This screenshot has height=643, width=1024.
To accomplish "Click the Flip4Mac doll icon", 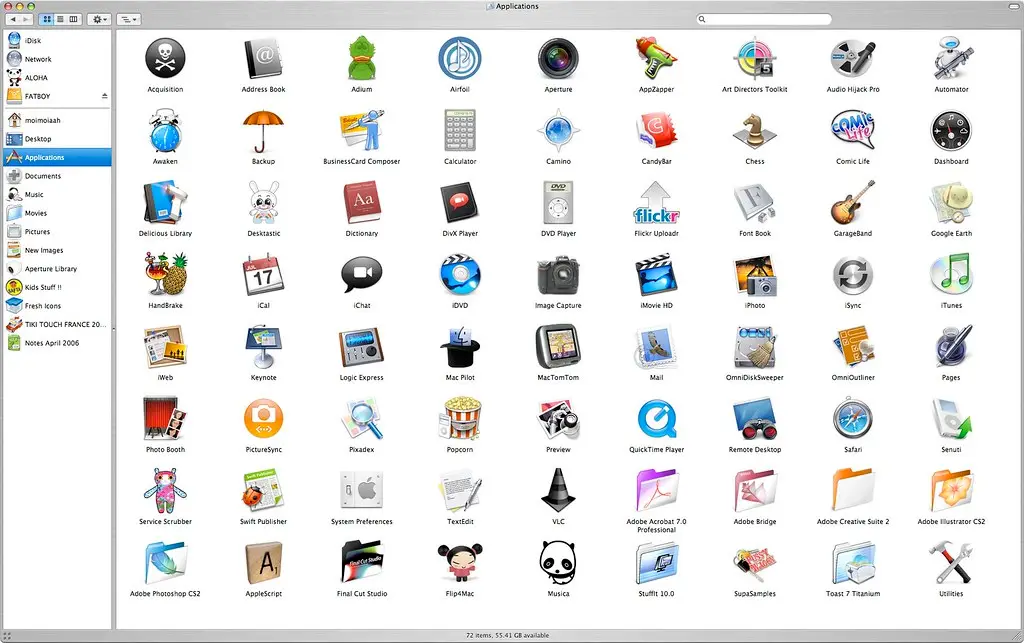I will click(x=460, y=563).
